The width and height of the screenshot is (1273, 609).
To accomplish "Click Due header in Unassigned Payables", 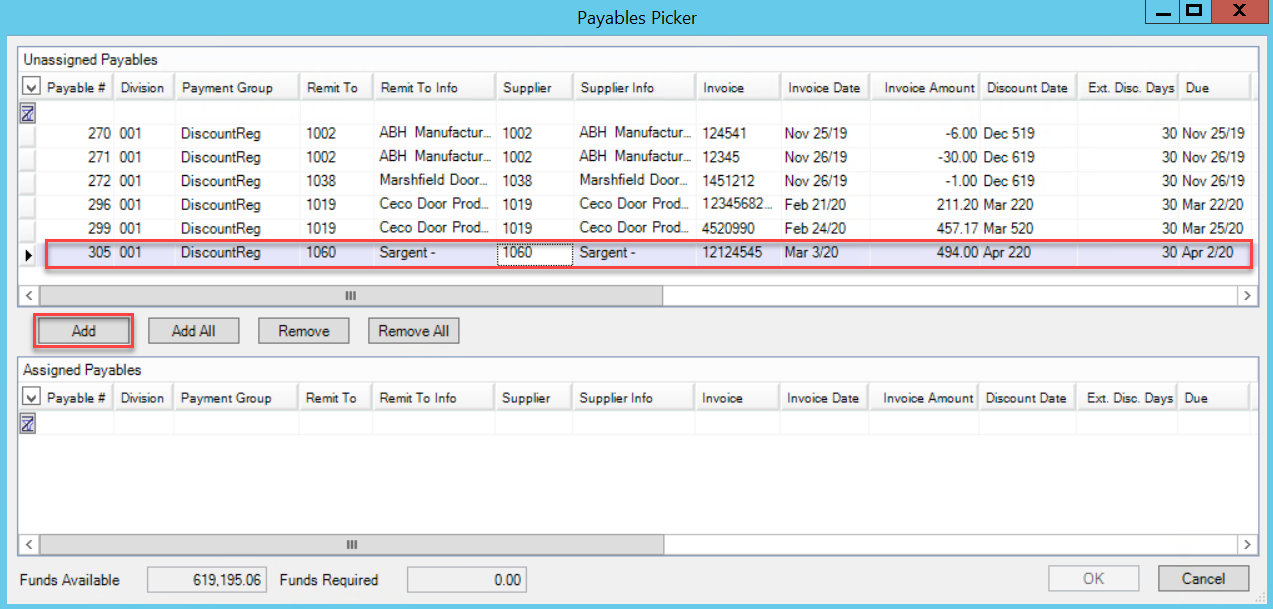I will click(x=1215, y=87).
